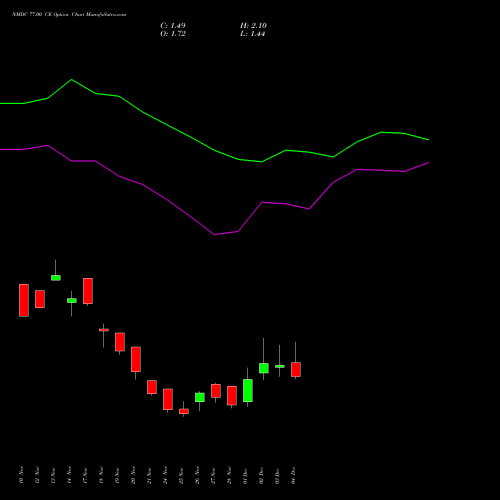Select the green candle for 14 Nov

point(72,300)
